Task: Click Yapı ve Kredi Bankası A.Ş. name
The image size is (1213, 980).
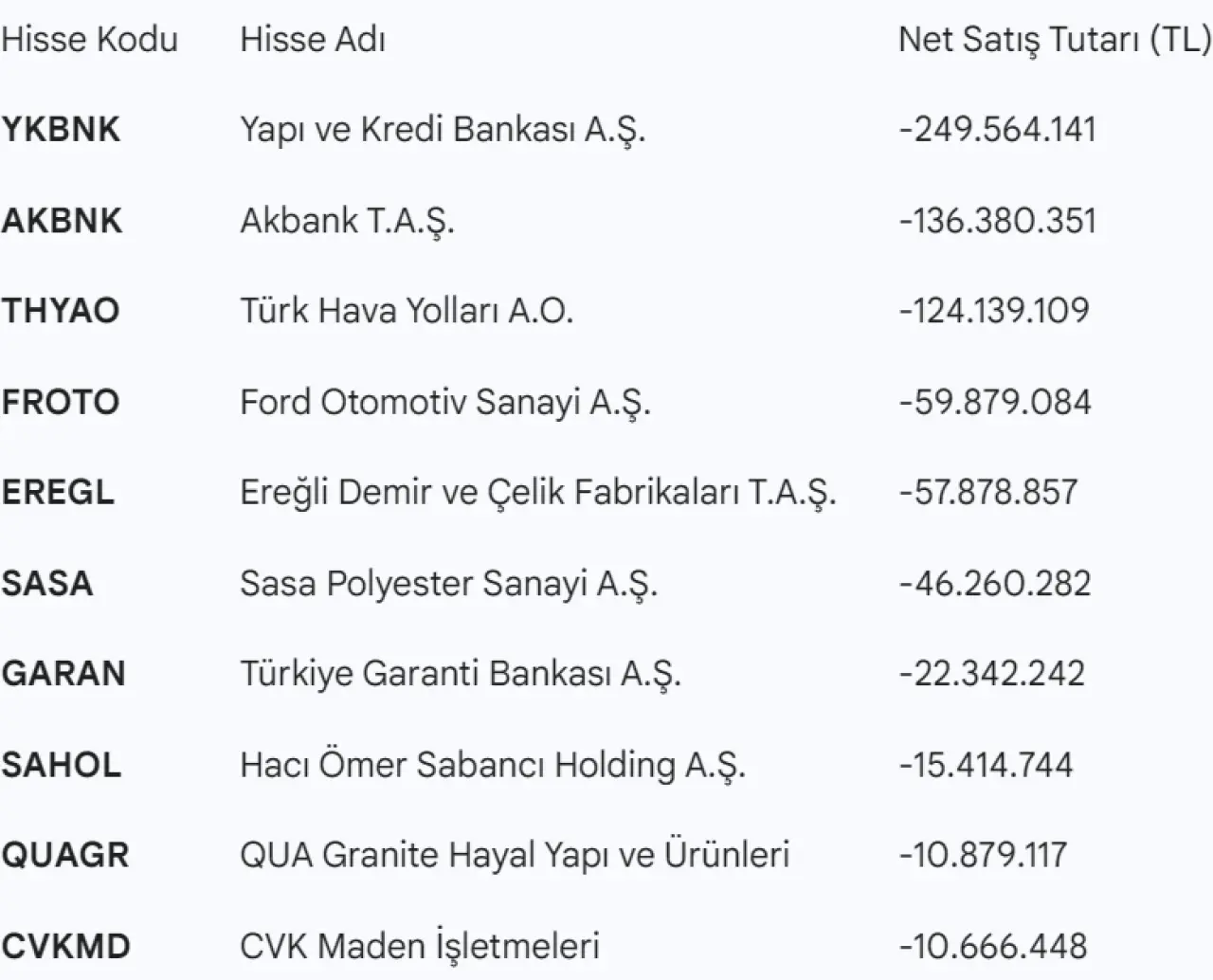Action: click(443, 130)
